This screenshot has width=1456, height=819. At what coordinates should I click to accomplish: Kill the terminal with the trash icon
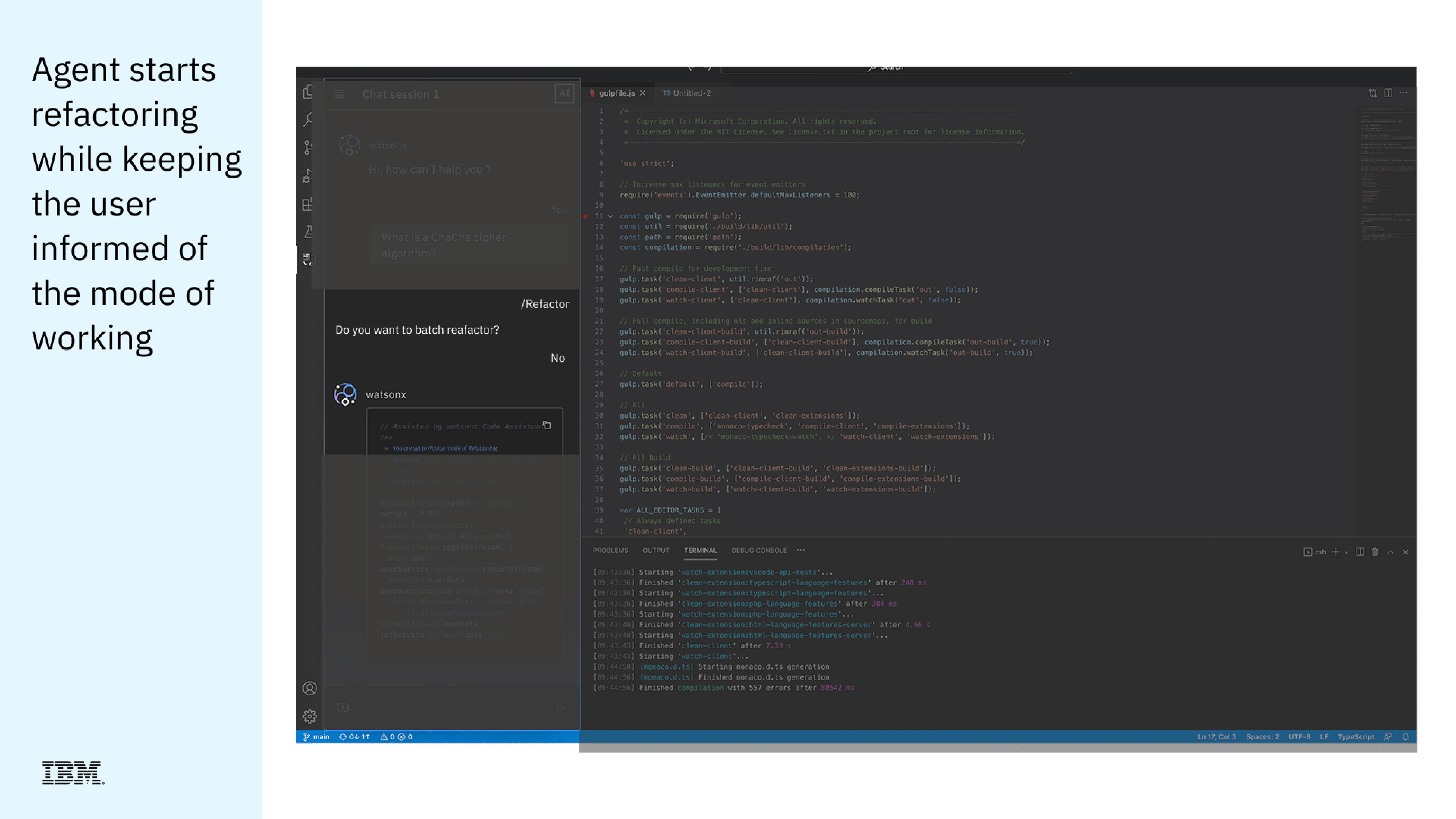pos(1375,552)
